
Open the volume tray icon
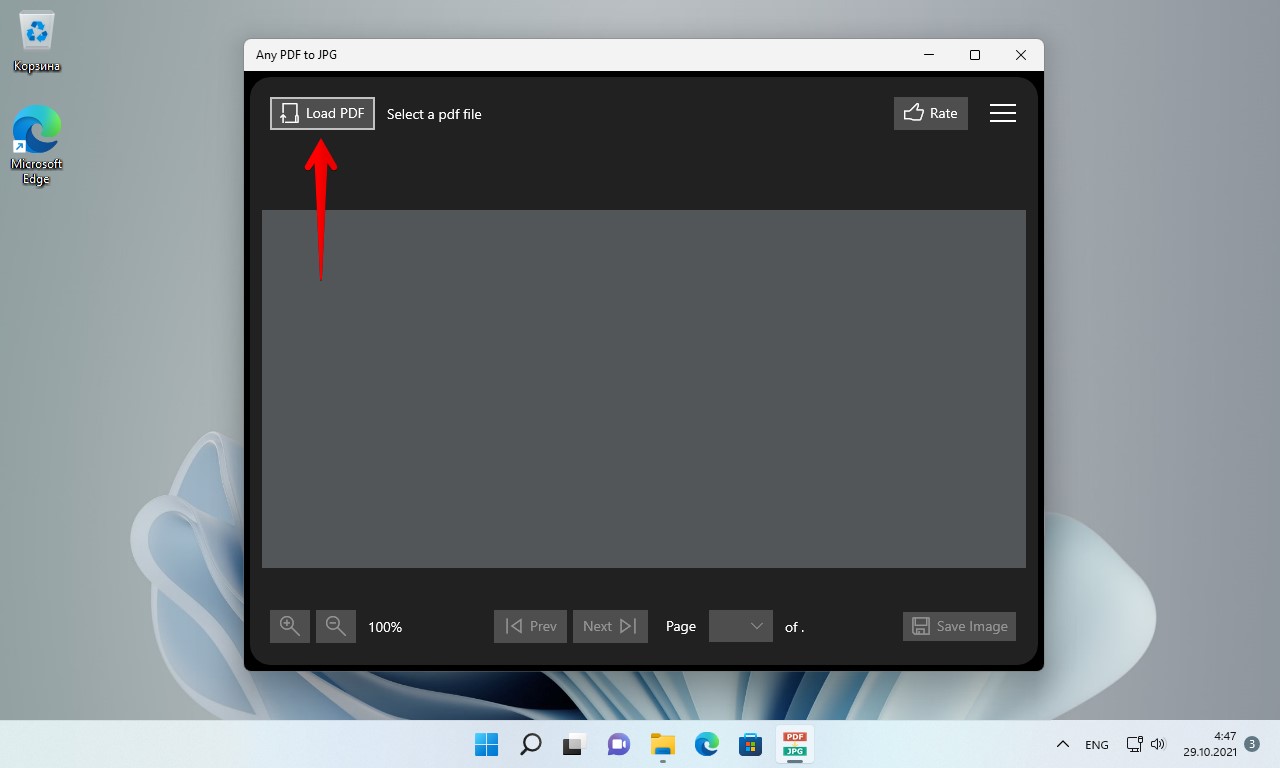point(1158,744)
